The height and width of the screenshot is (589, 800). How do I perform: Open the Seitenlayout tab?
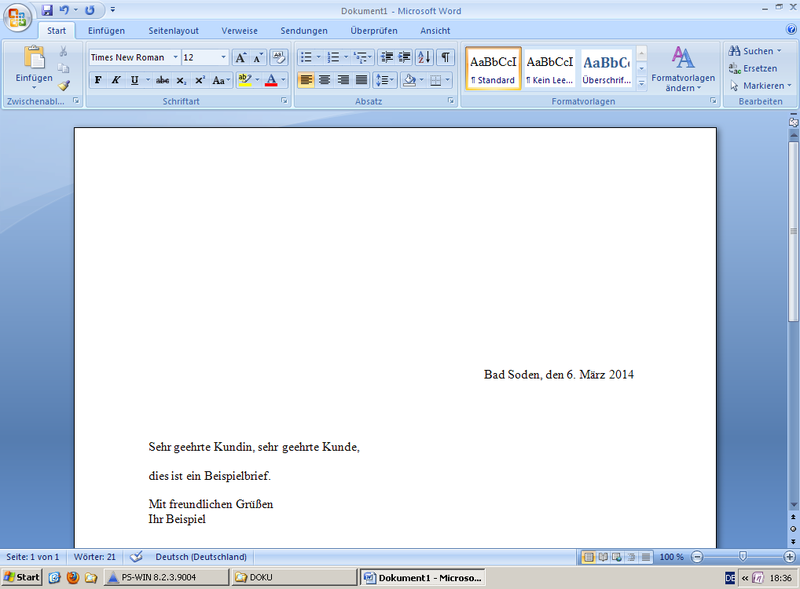pyautogui.click(x=173, y=31)
